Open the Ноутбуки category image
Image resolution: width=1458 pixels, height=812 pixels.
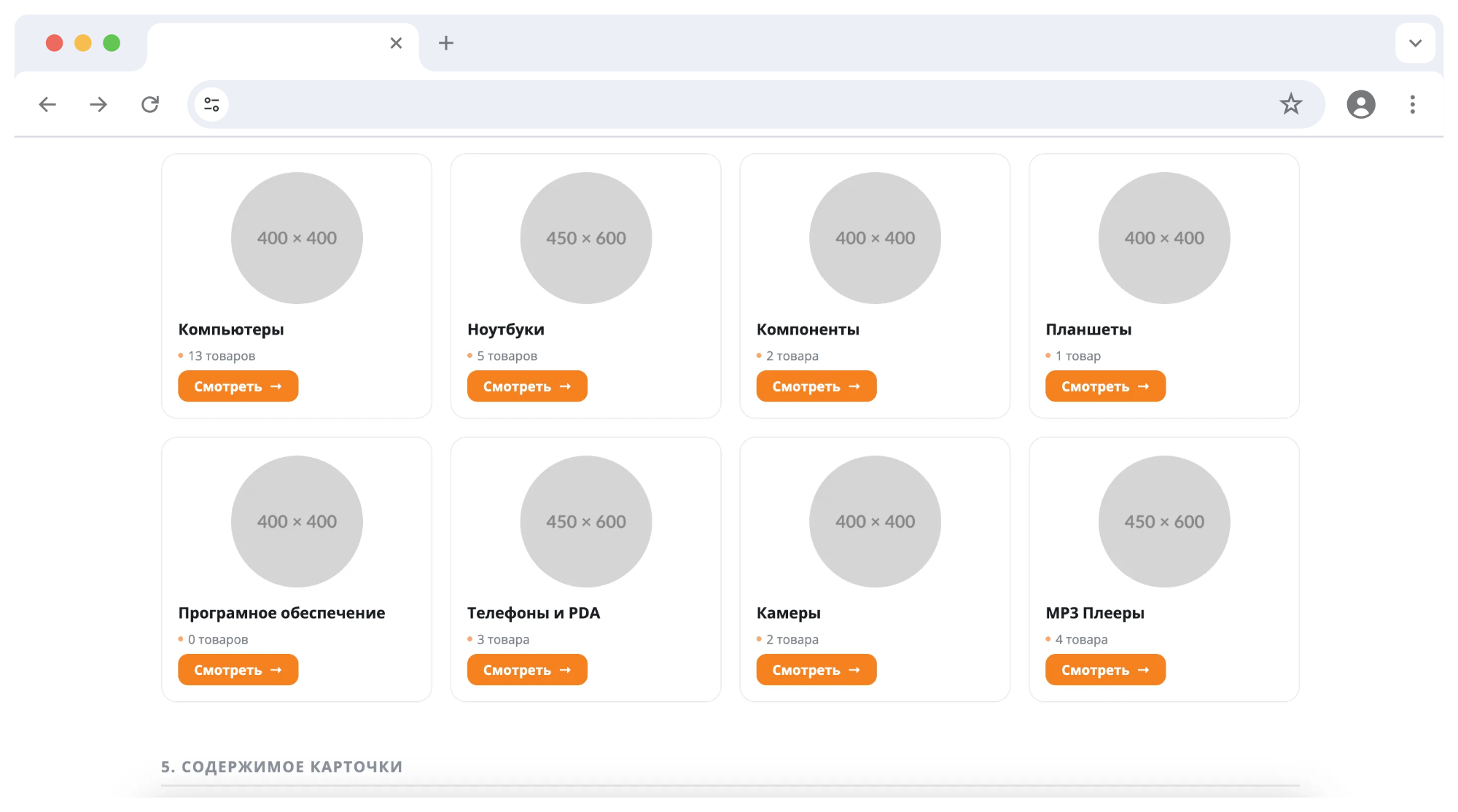coord(586,238)
